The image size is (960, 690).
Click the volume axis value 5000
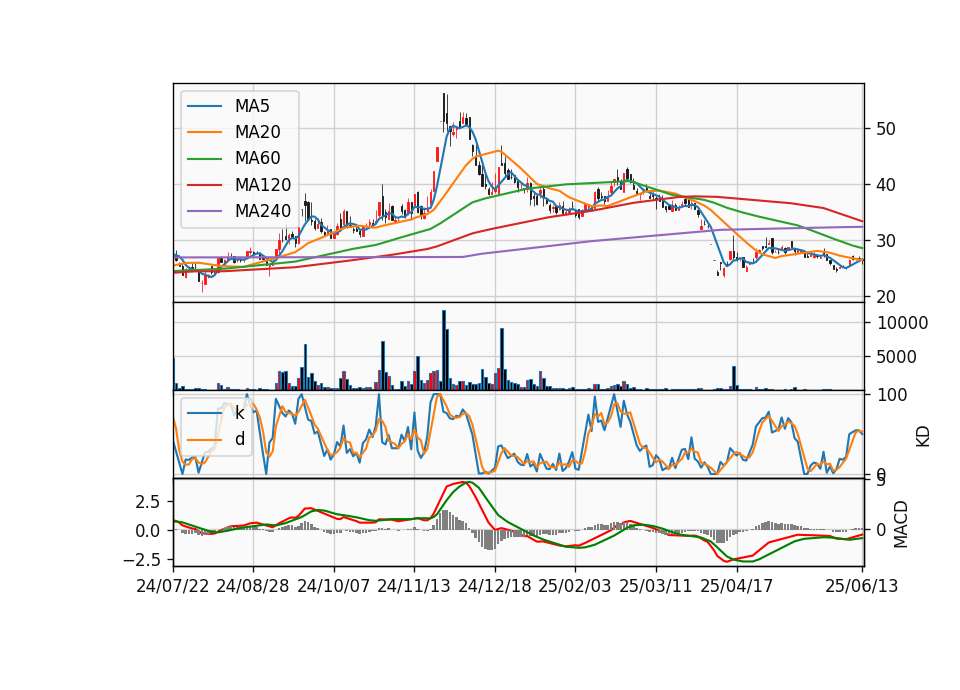point(896,357)
